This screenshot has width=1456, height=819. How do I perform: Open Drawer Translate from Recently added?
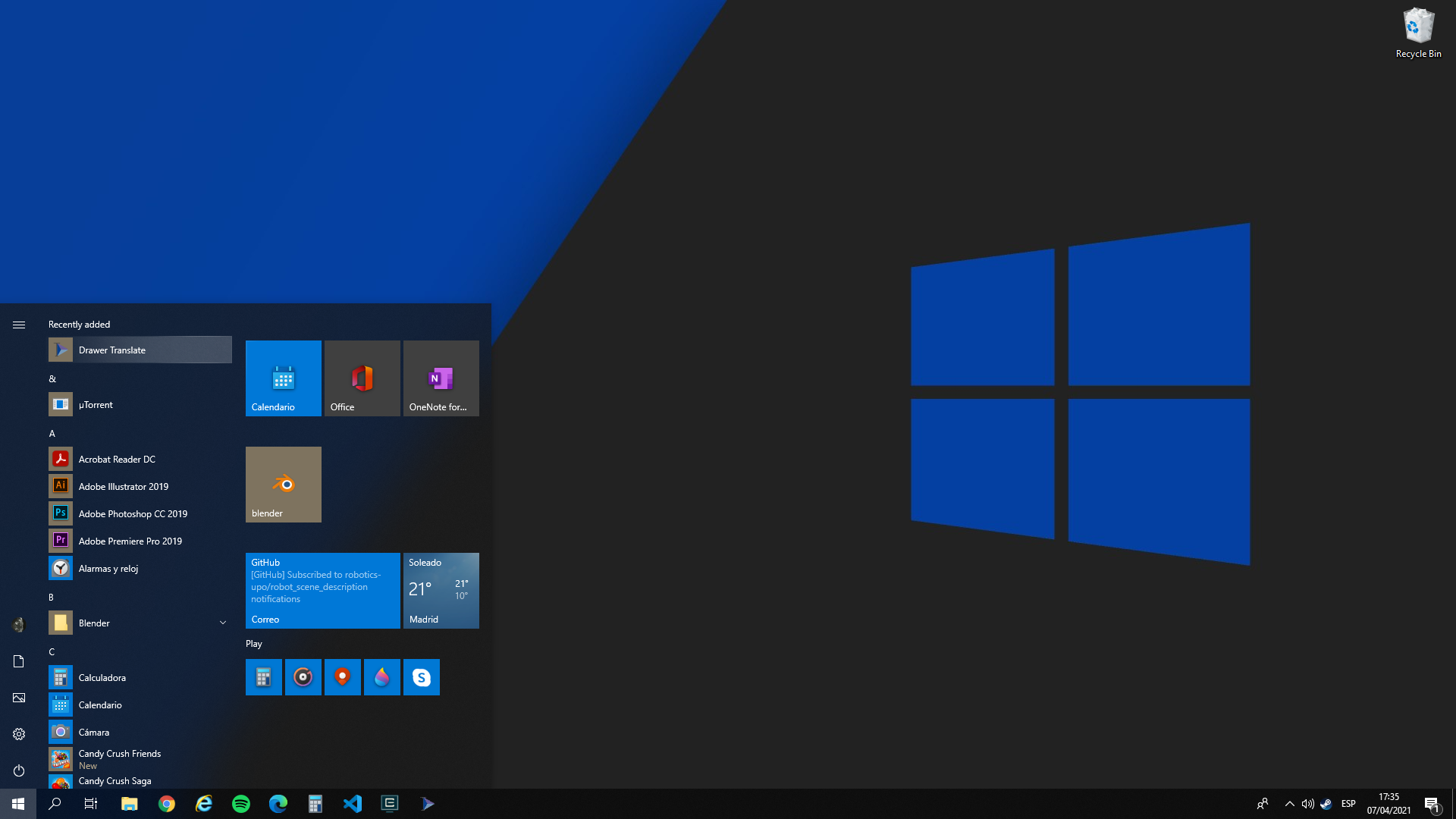point(140,350)
